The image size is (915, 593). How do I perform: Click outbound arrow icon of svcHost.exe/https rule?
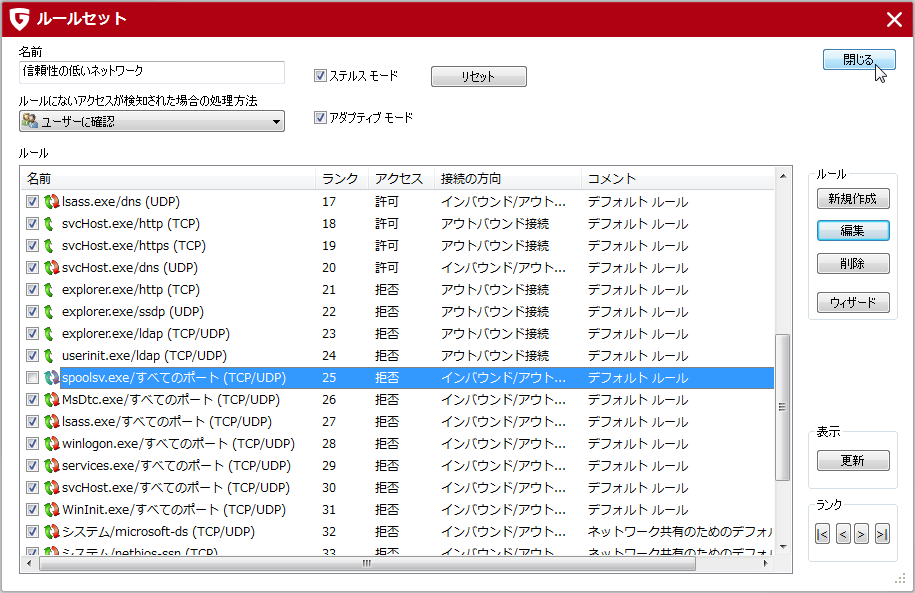click(51, 246)
